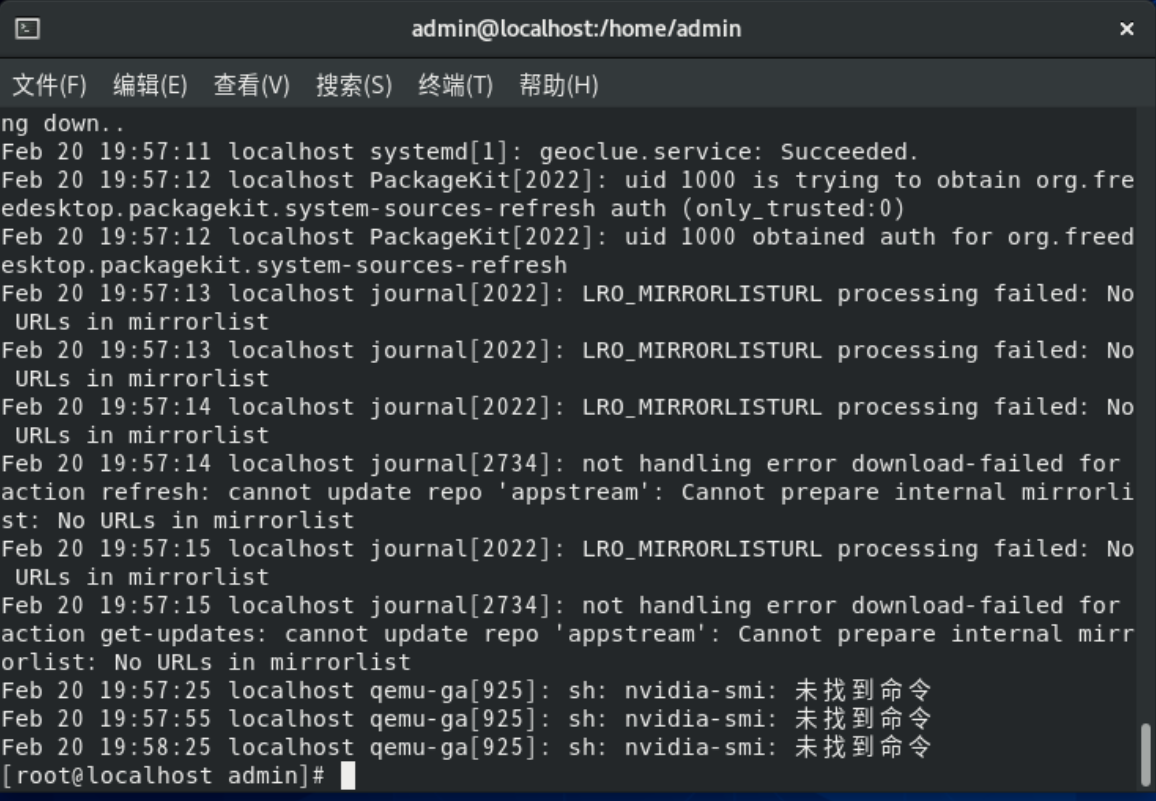The height and width of the screenshot is (801, 1156).
Task: Open the 搜索(S) menu
Action: 354,86
